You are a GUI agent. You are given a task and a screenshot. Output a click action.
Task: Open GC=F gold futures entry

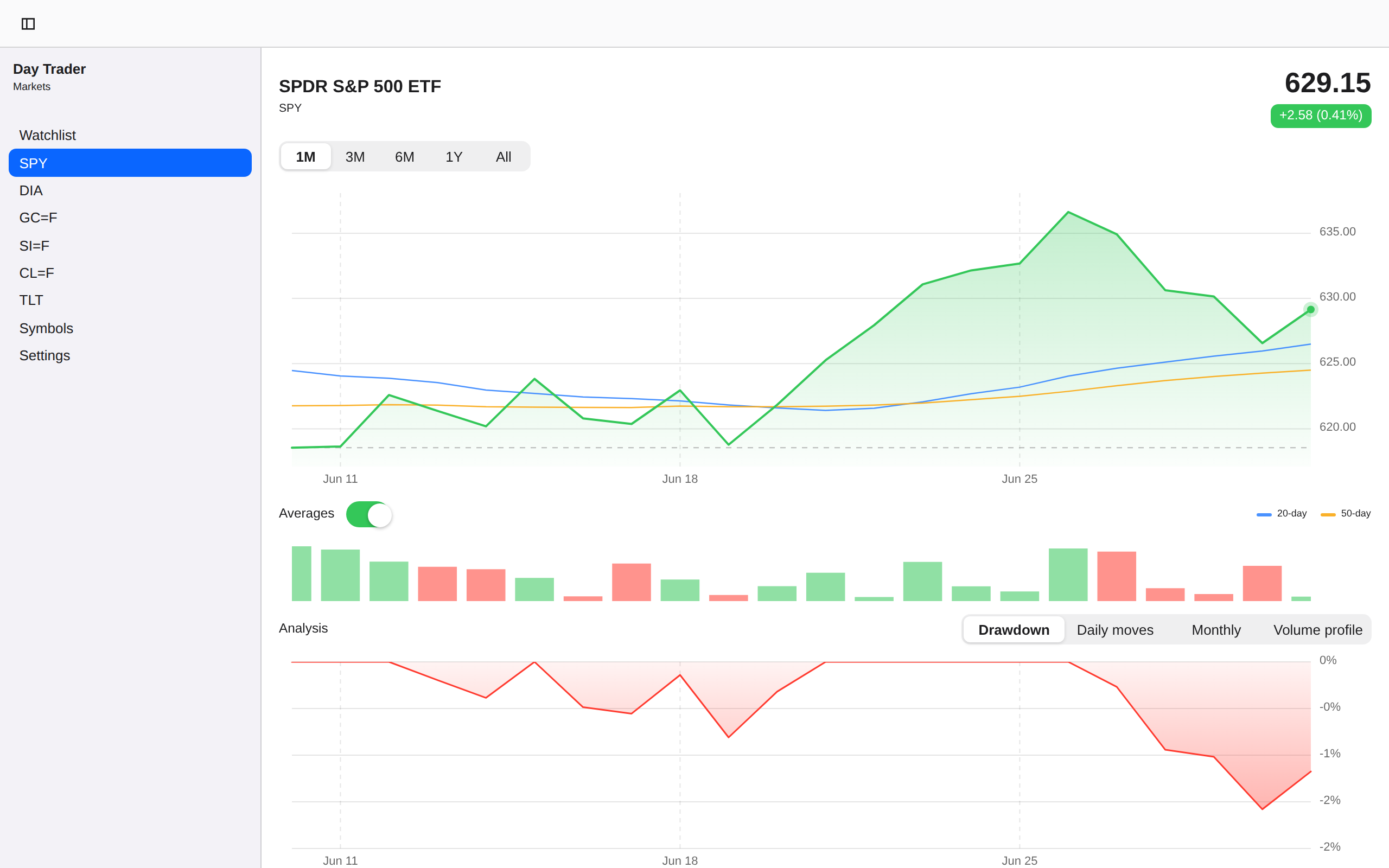130,218
